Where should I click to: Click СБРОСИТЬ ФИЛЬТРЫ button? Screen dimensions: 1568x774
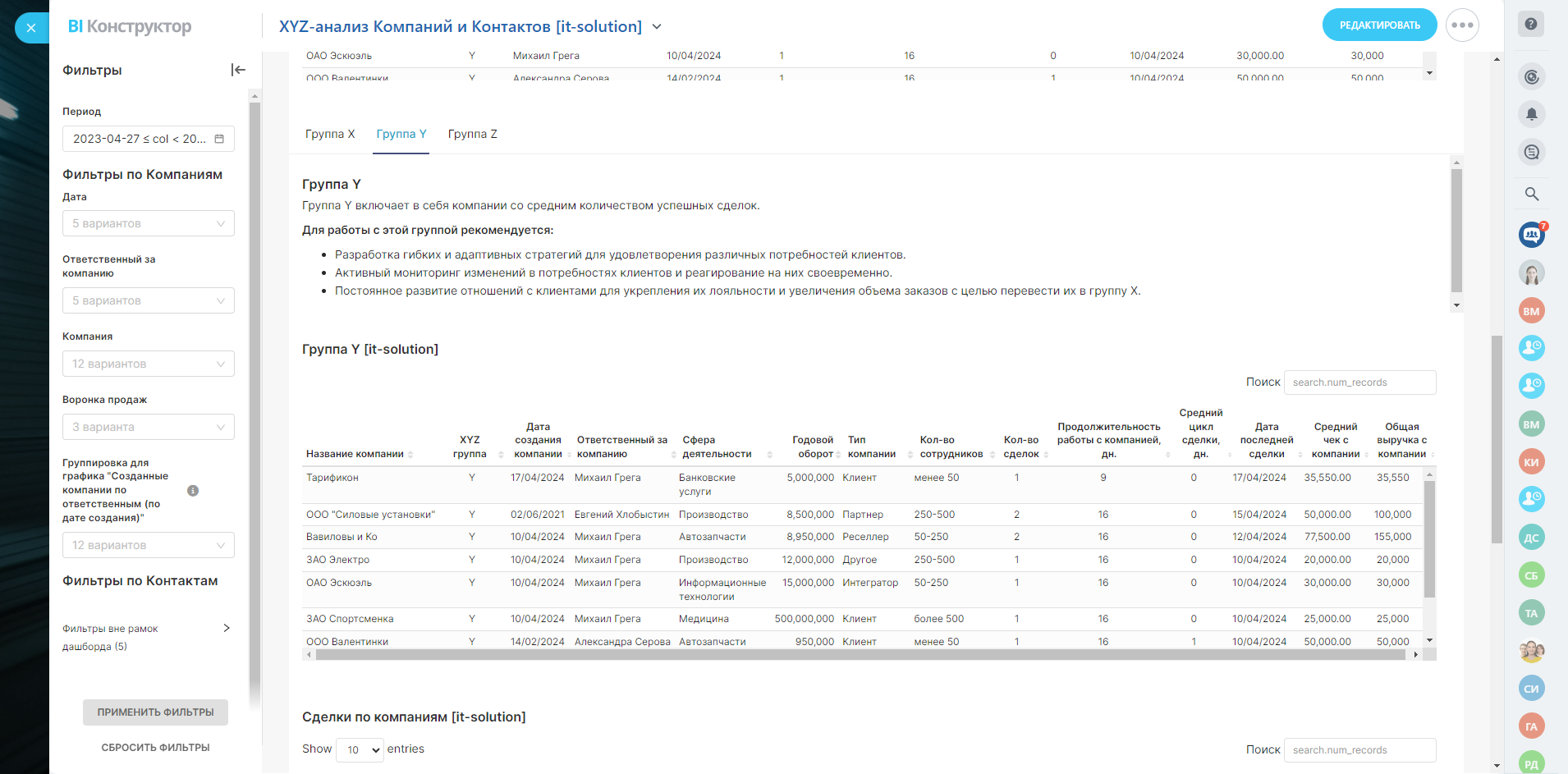[155, 748]
